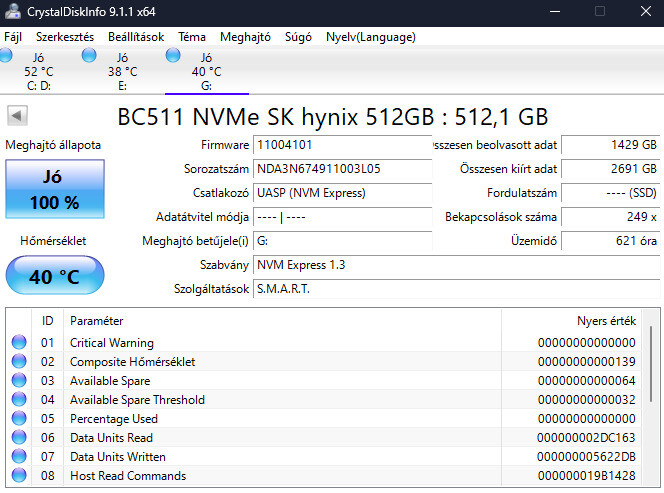Click the status orb for Critical Warning
The width and height of the screenshot is (664, 493).
[18, 343]
